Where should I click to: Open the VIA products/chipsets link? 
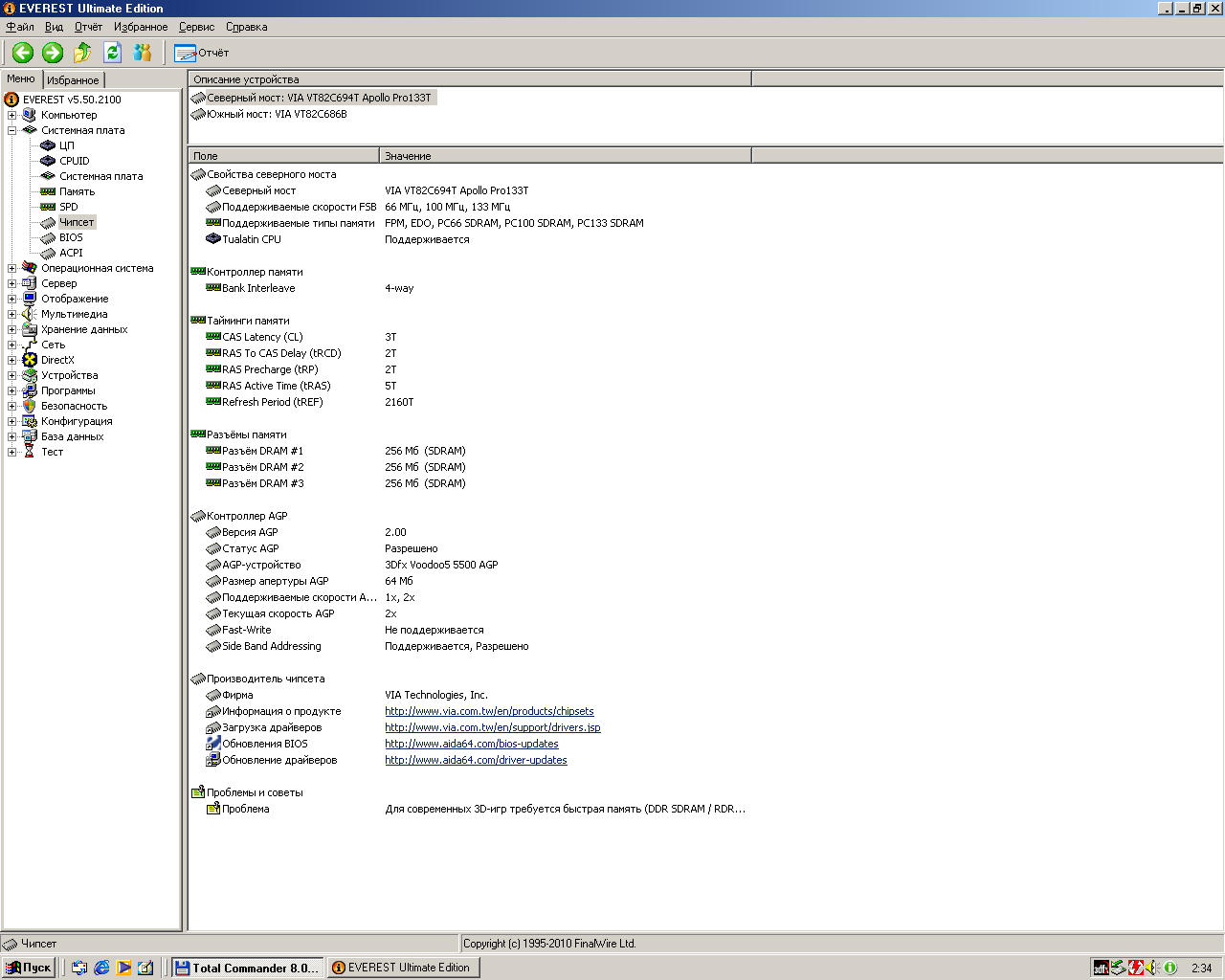(x=489, y=711)
